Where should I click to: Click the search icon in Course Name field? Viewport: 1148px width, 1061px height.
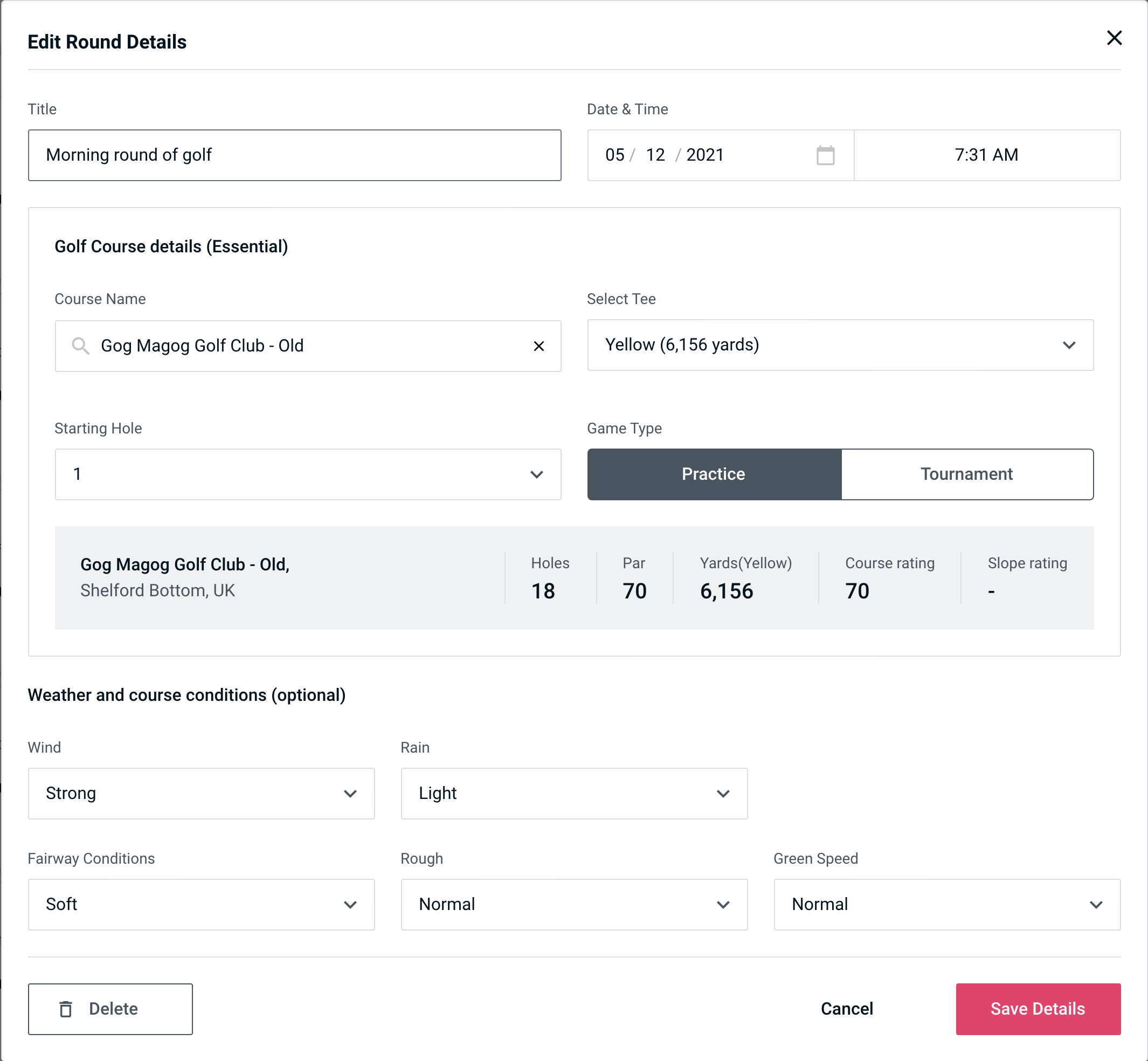click(80, 345)
